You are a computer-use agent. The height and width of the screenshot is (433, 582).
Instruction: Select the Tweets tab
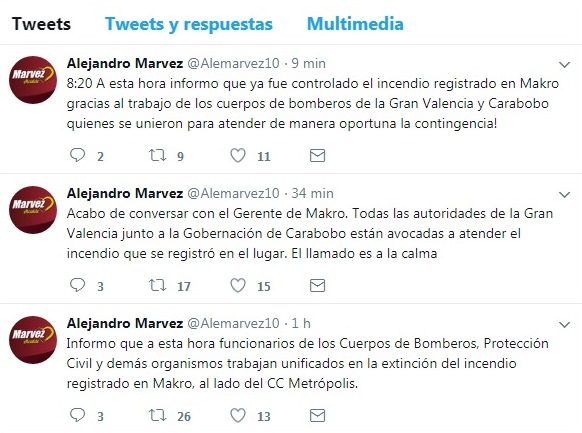tap(41, 24)
